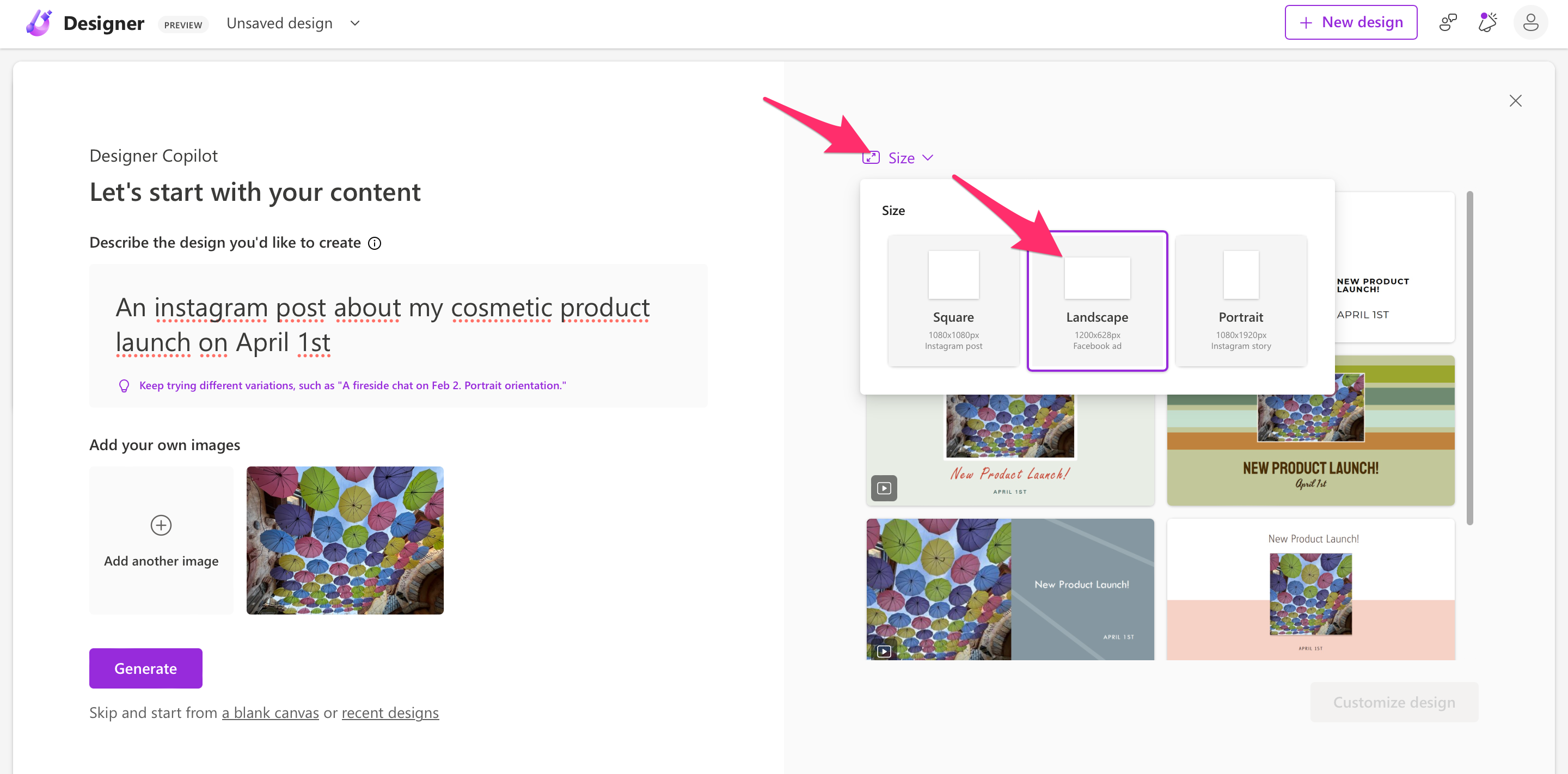Open the share/connect people icon

(x=1448, y=23)
